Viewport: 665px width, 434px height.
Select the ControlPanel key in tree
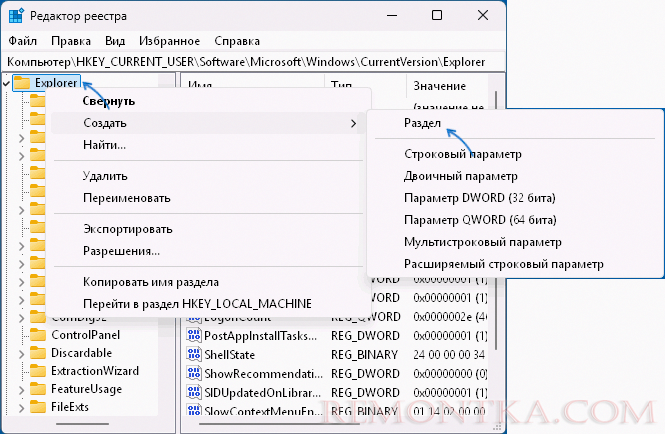[x=86, y=335]
